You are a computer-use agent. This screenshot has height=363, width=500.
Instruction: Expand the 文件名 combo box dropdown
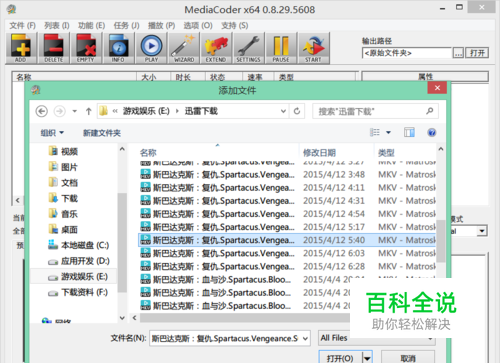click(x=305, y=339)
